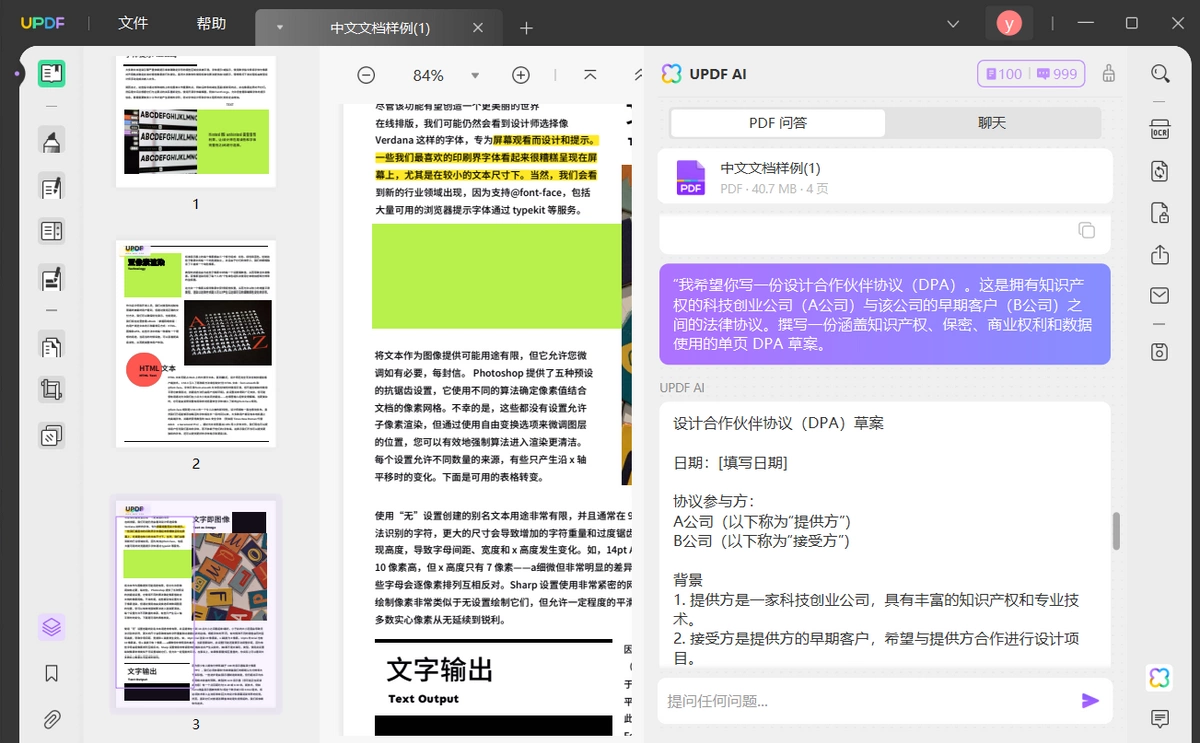Click the 100 / 999 credits badge
This screenshot has height=743, width=1200.
pyautogui.click(x=1031, y=74)
